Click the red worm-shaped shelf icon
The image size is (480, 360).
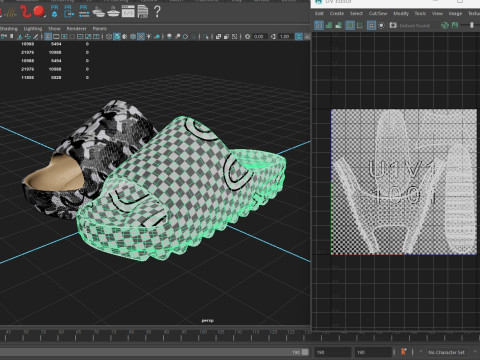[25, 11]
